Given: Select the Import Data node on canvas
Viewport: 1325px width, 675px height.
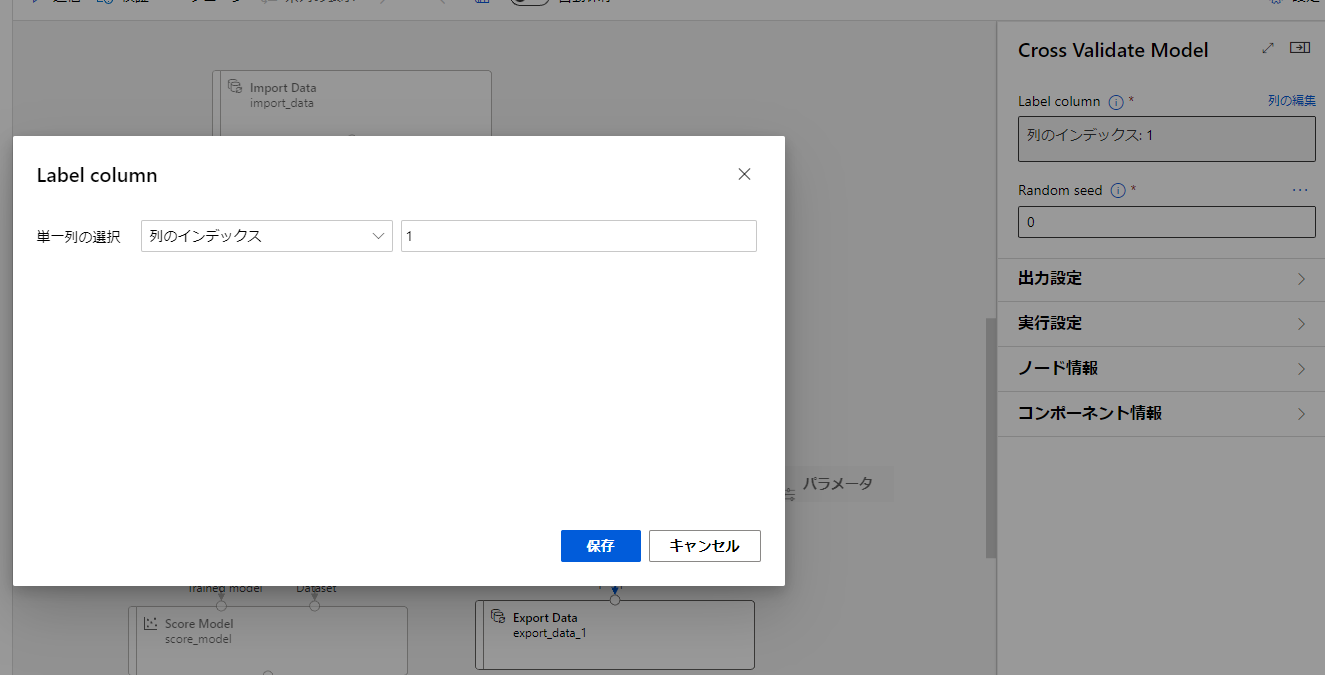Looking at the screenshot, I should tap(352, 102).
